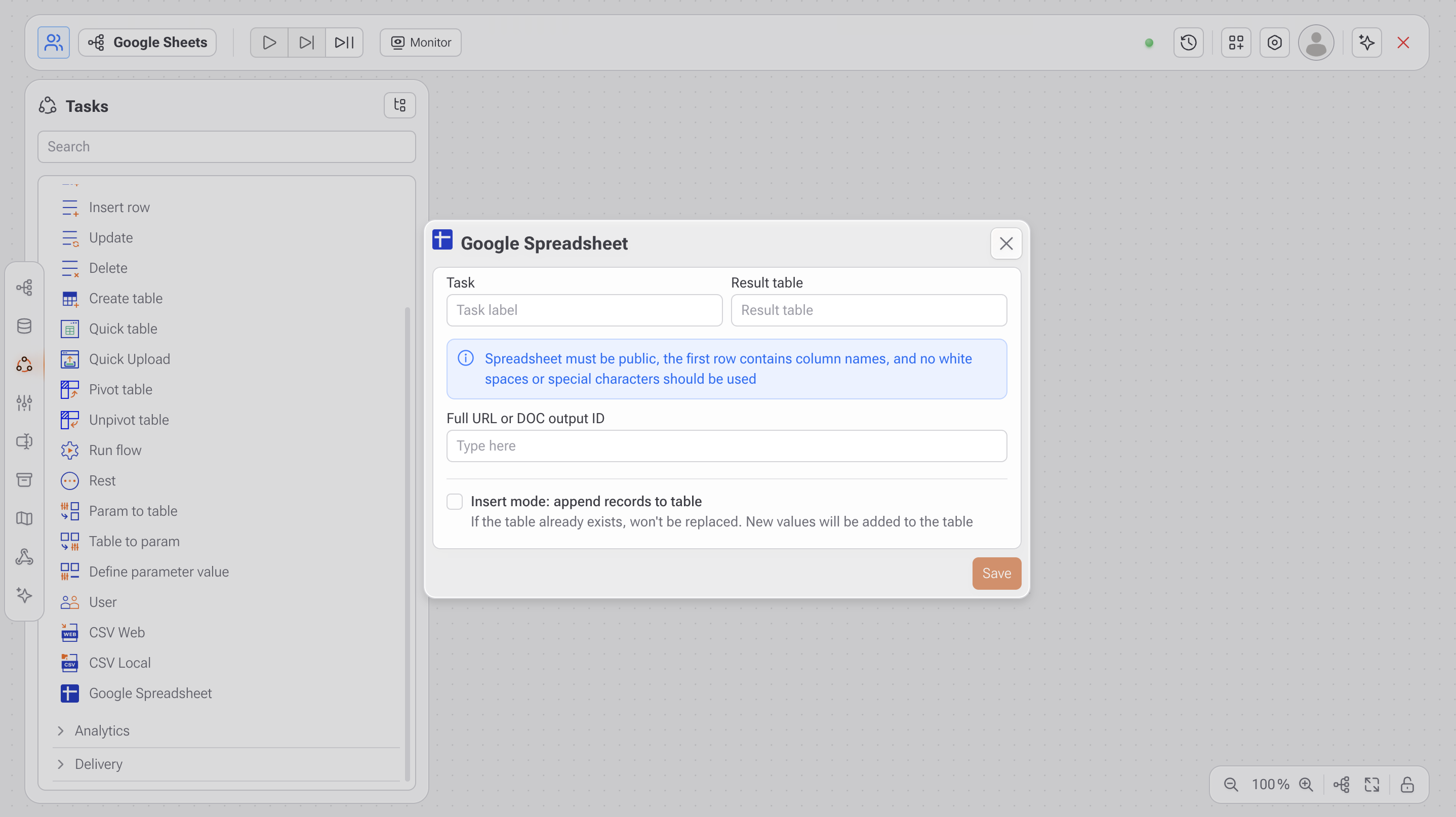Click the run flow play icon

pyautogui.click(x=269, y=43)
